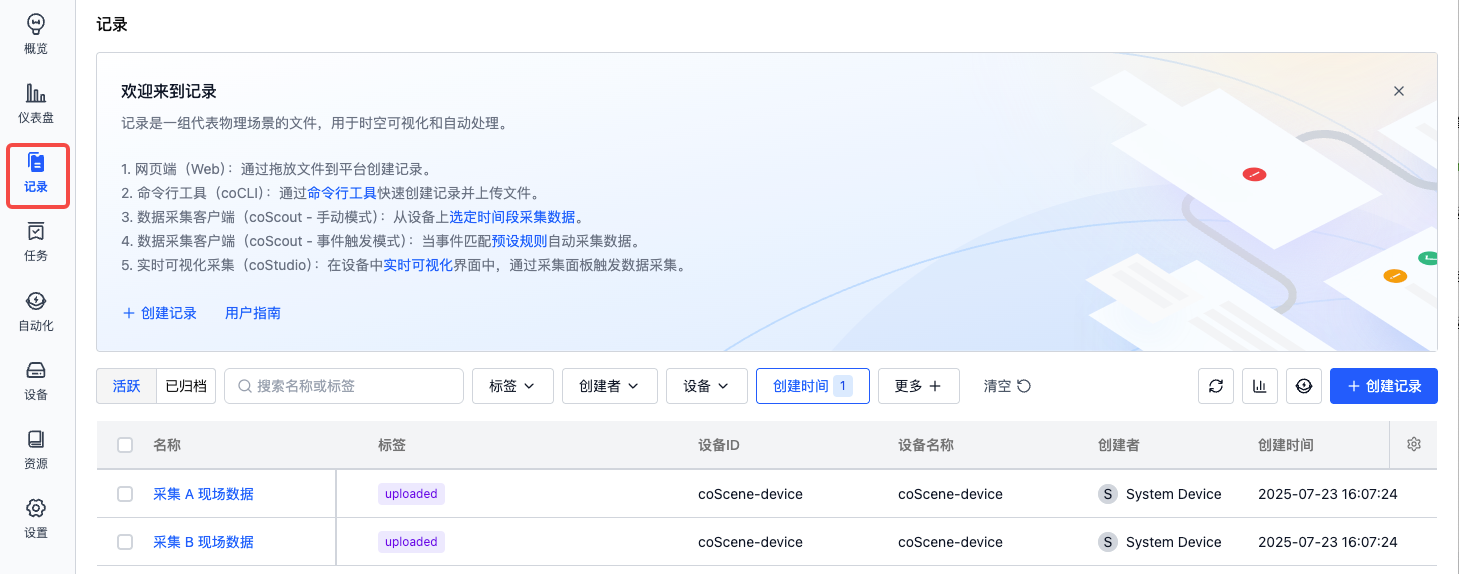Click the refresh icon button
1459x574 pixels.
tap(1216, 386)
